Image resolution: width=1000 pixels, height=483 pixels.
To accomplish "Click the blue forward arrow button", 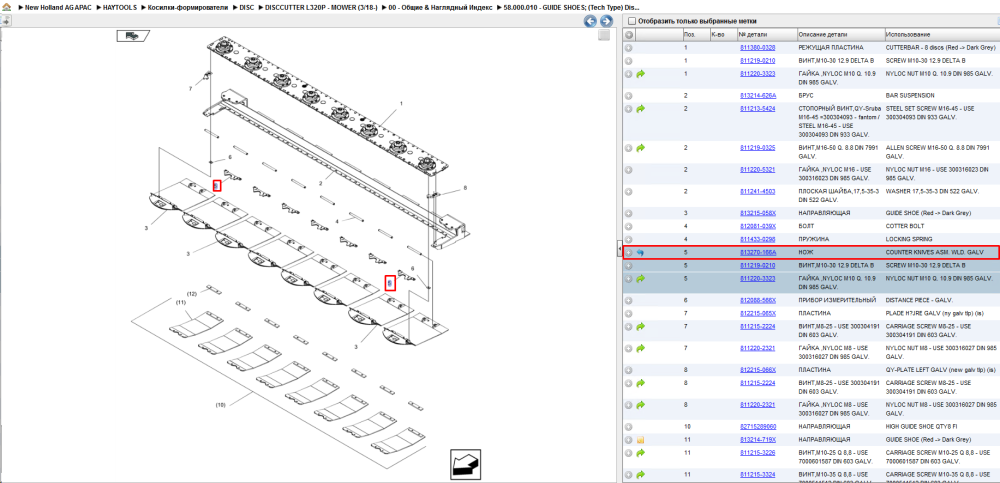I will pos(606,21).
